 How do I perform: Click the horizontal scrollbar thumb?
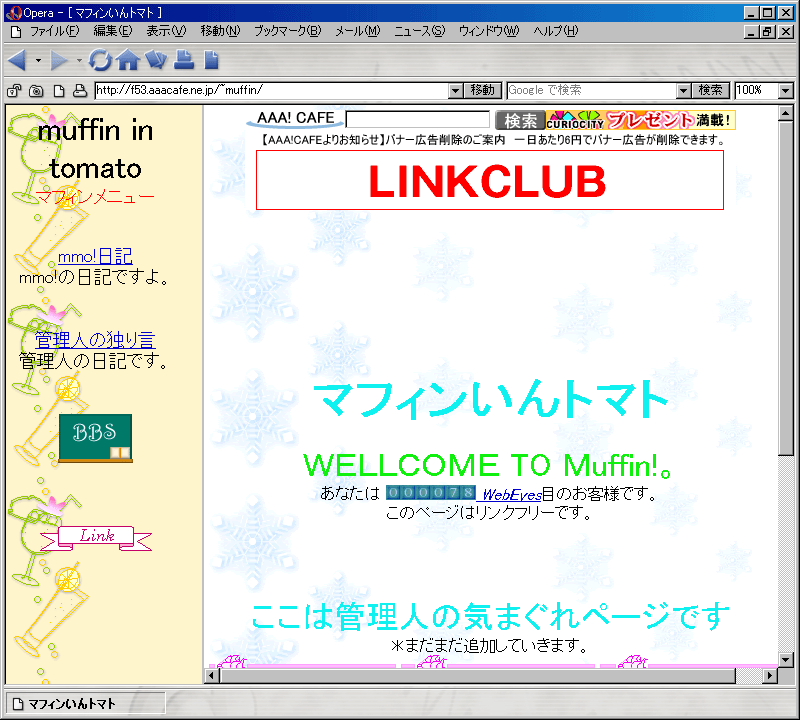click(x=478, y=676)
